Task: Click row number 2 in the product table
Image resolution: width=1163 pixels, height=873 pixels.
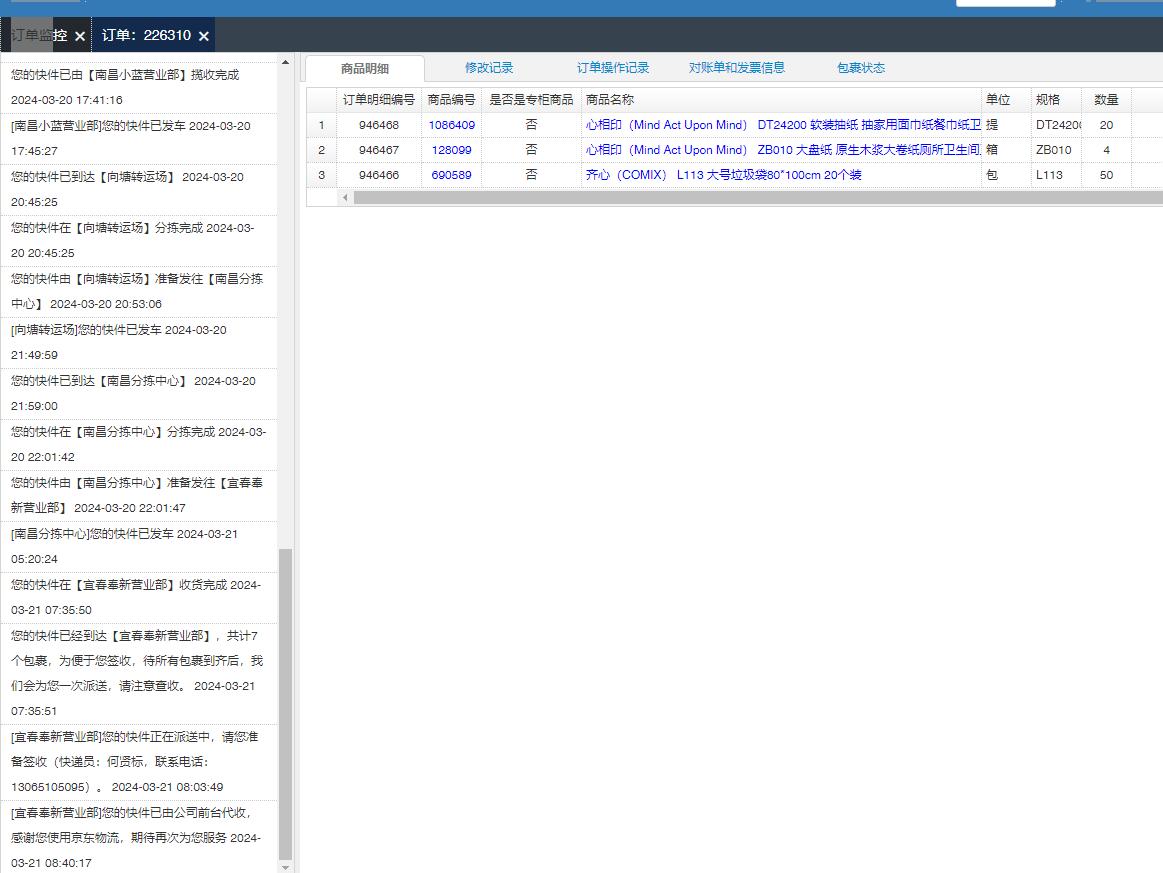Action: click(321, 151)
